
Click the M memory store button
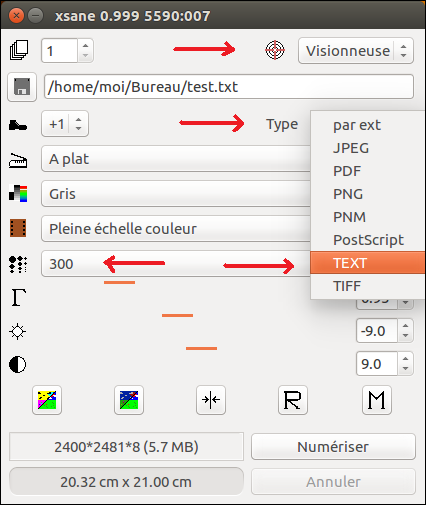377,400
